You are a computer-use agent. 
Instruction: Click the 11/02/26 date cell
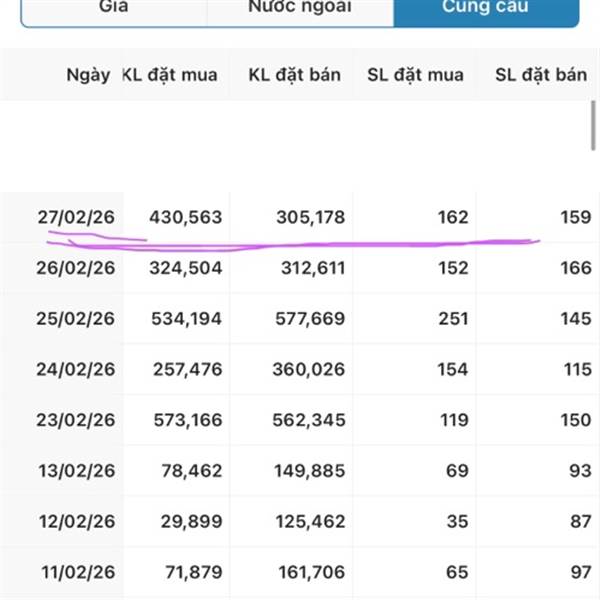(x=76, y=572)
